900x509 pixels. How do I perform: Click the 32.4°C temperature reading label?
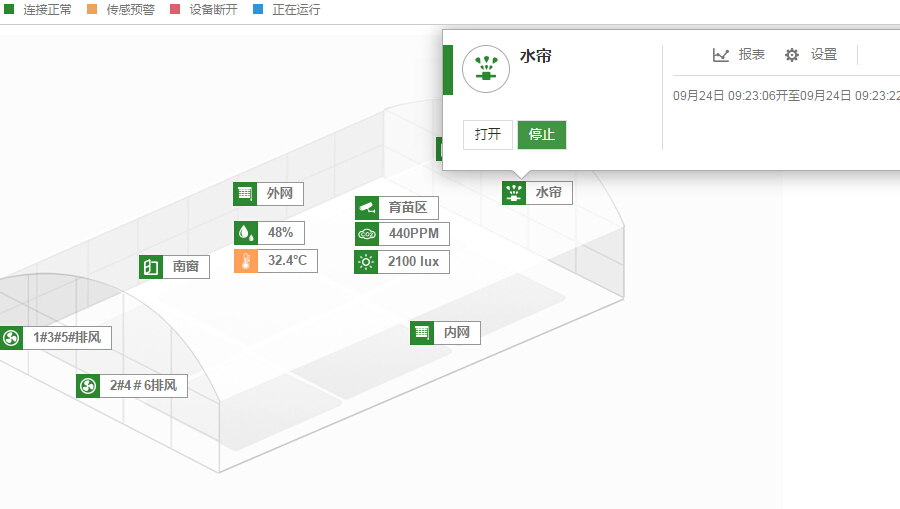point(287,262)
